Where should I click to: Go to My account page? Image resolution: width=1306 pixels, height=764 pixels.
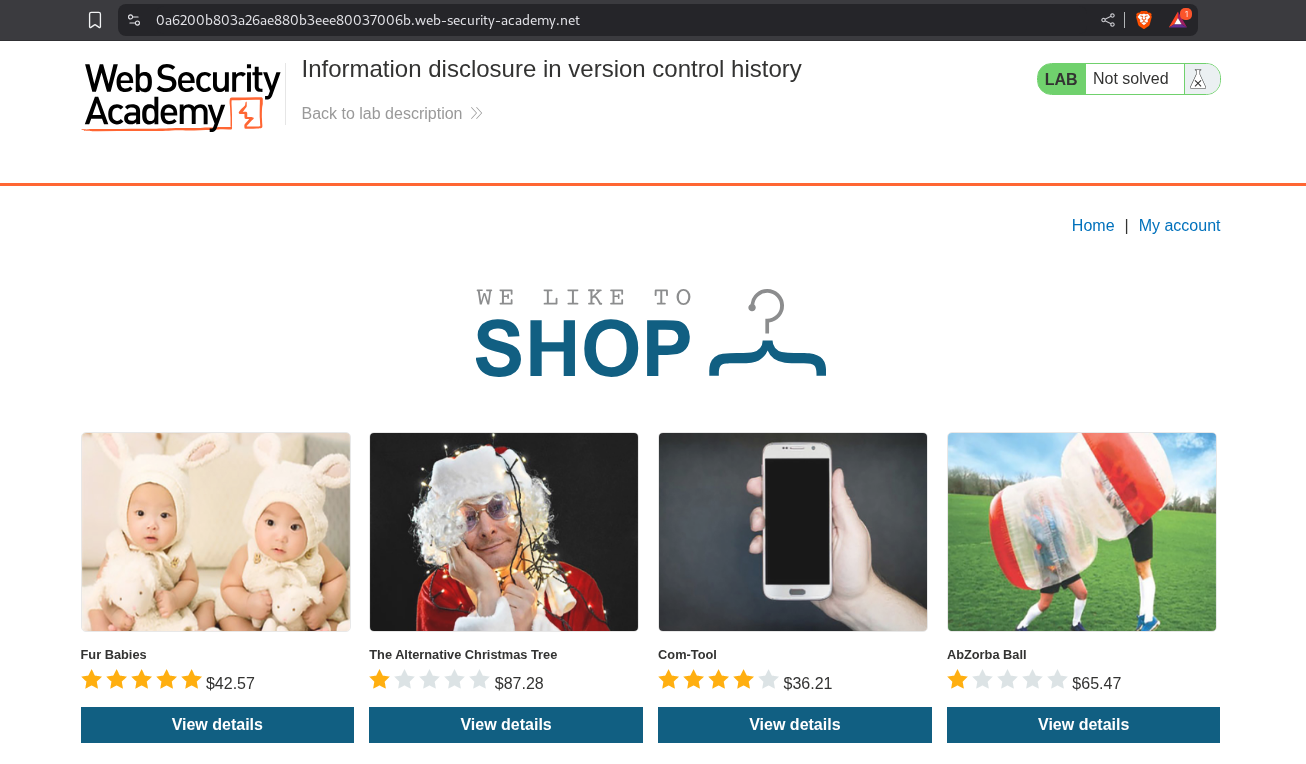pyautogui.click(x=1179, y=226)
